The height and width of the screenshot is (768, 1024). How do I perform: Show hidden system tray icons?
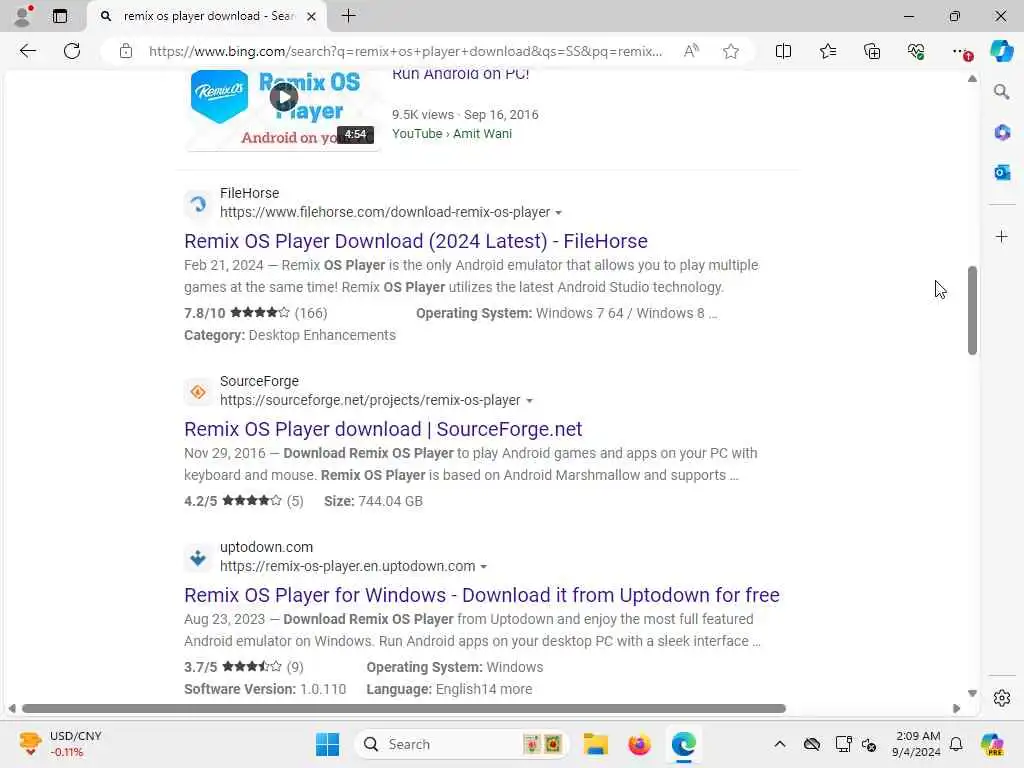780,744
